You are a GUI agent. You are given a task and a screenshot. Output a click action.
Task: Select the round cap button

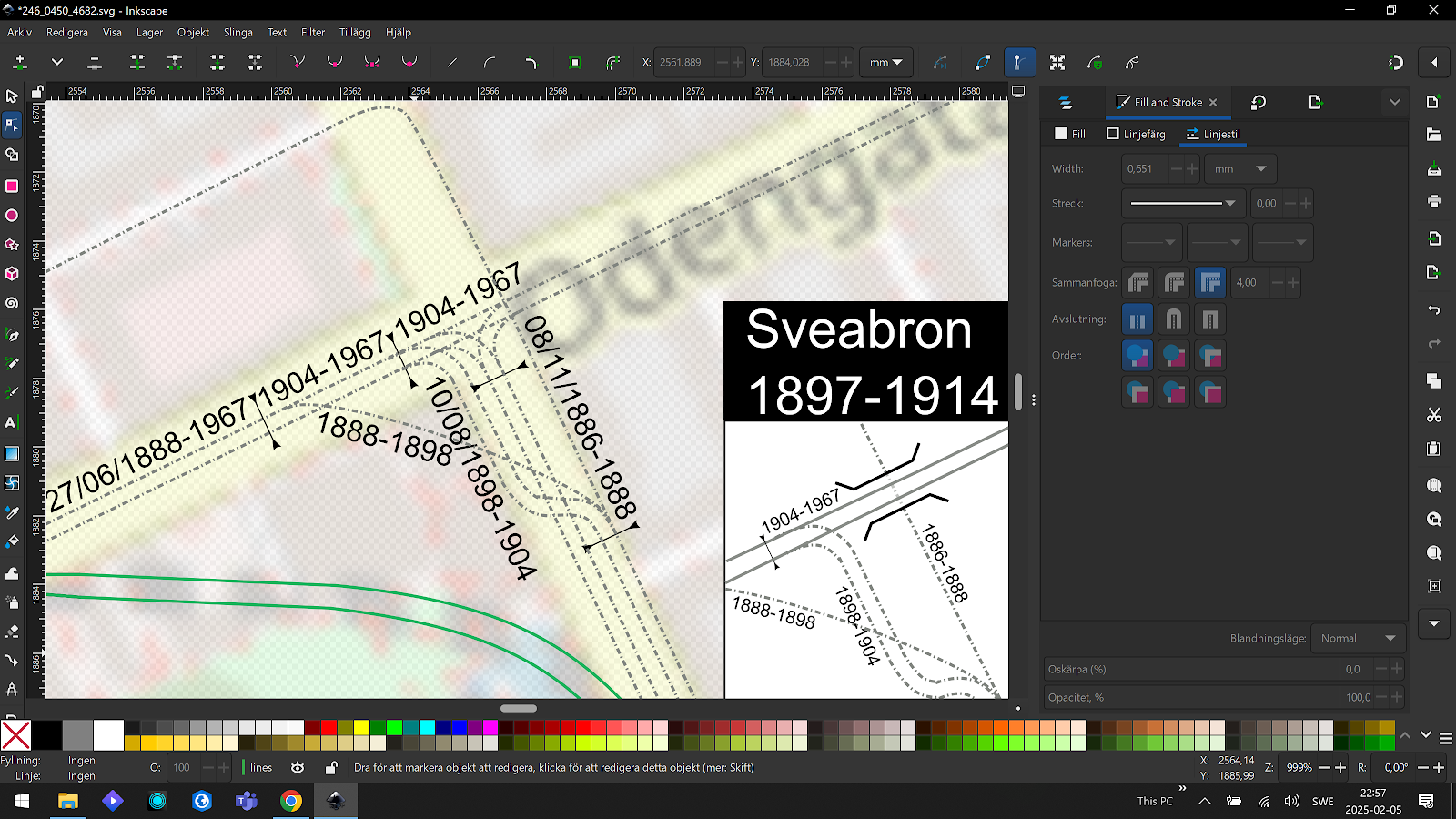(1174, 319)
